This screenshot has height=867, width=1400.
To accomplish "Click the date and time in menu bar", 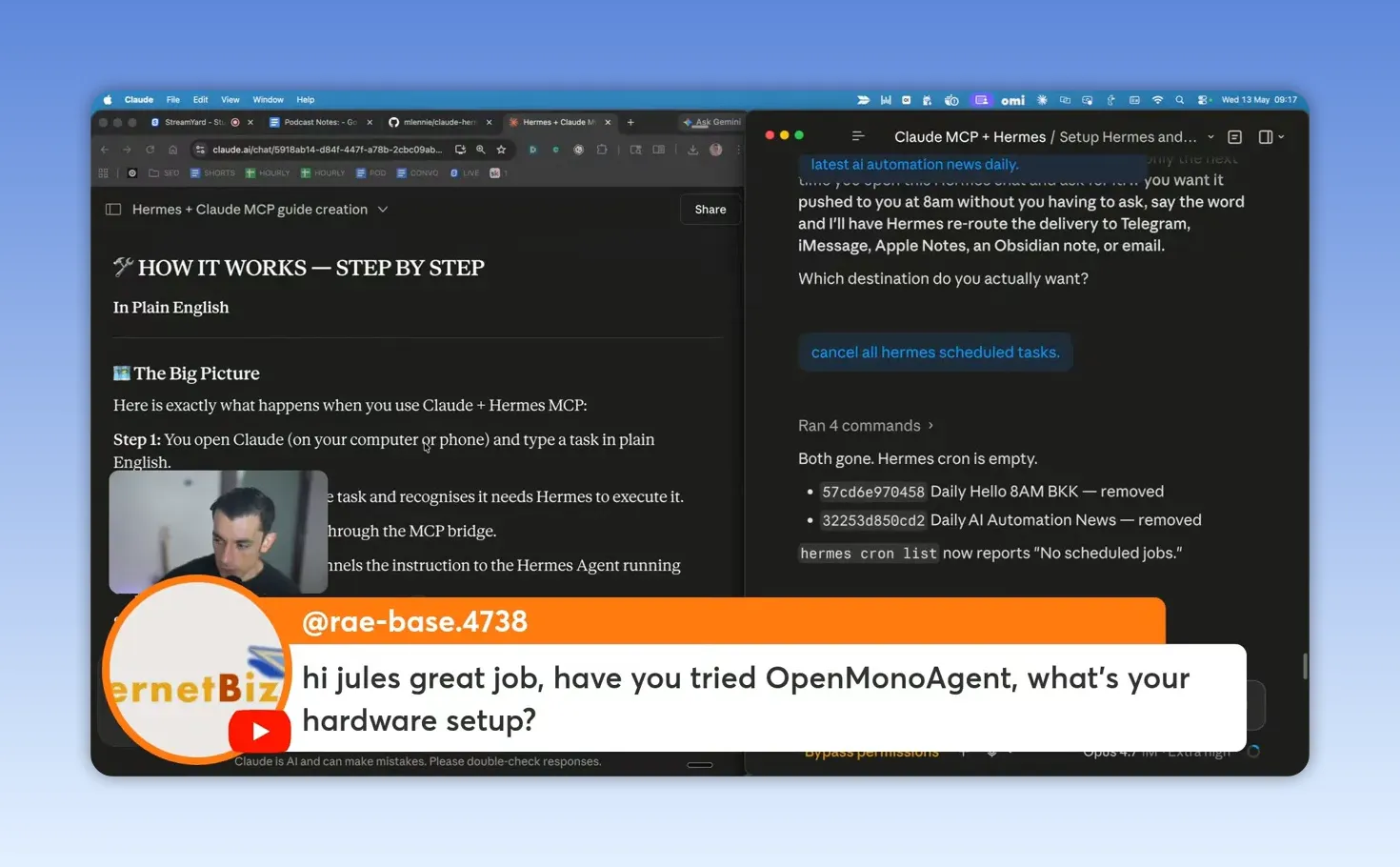I will (1259, 100).
